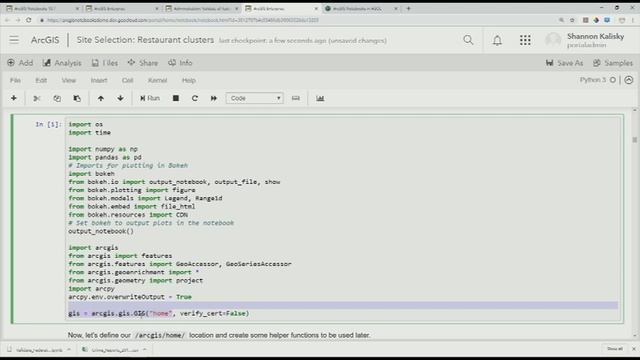Open the second downloaded file in download bar
The width and height of the screenshot is (640, 360).
tap(111, 350)
